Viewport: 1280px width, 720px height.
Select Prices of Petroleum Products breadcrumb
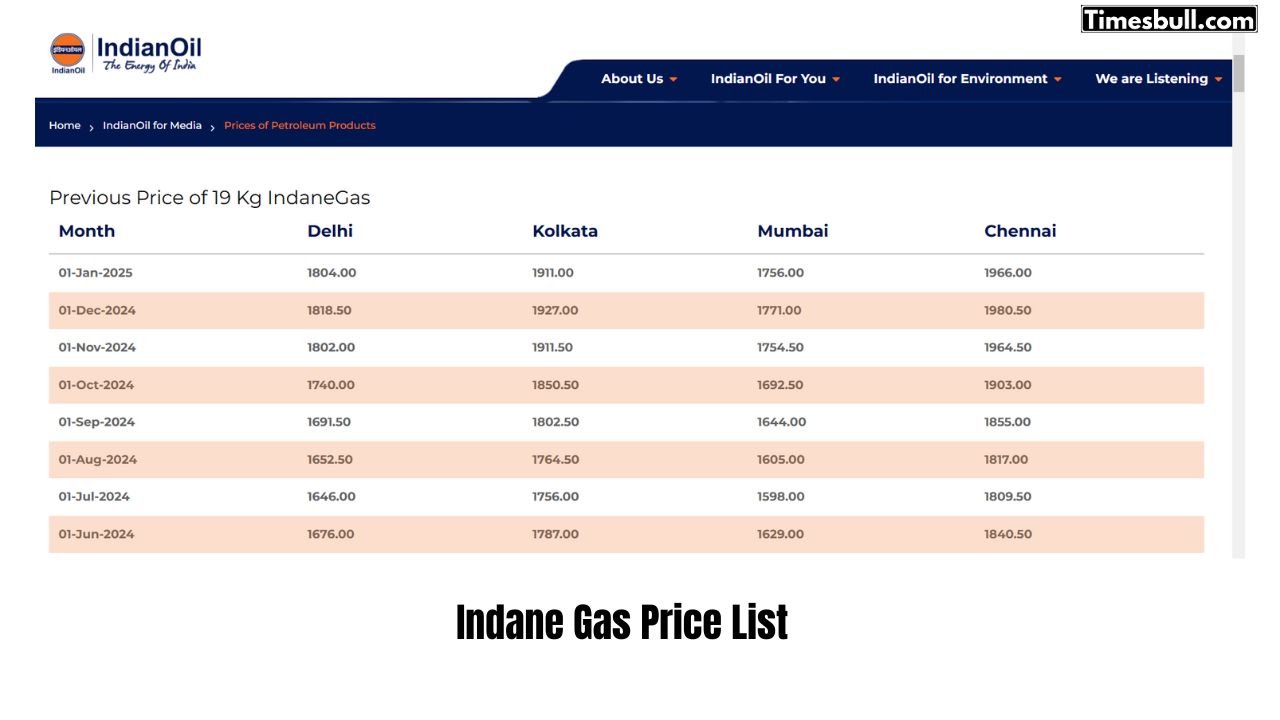pyautogui.click(x=299, y=126)
